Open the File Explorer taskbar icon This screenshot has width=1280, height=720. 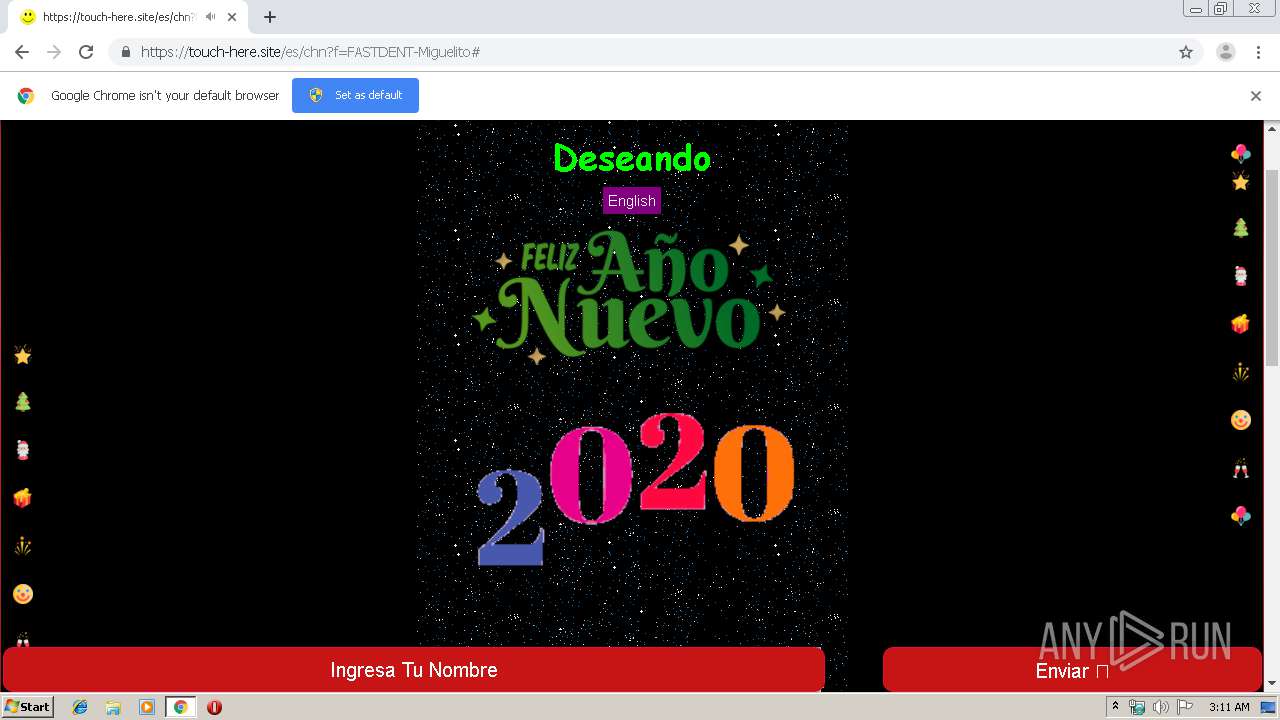tap(113, 707)
